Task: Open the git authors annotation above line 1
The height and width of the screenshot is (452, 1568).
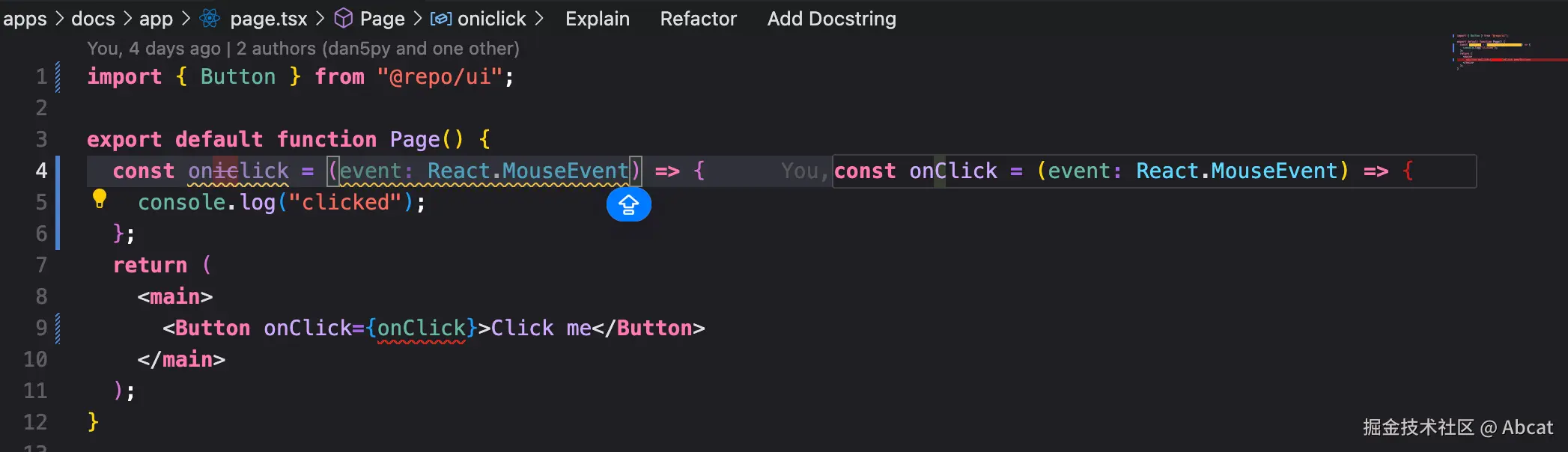Action: 303,49
